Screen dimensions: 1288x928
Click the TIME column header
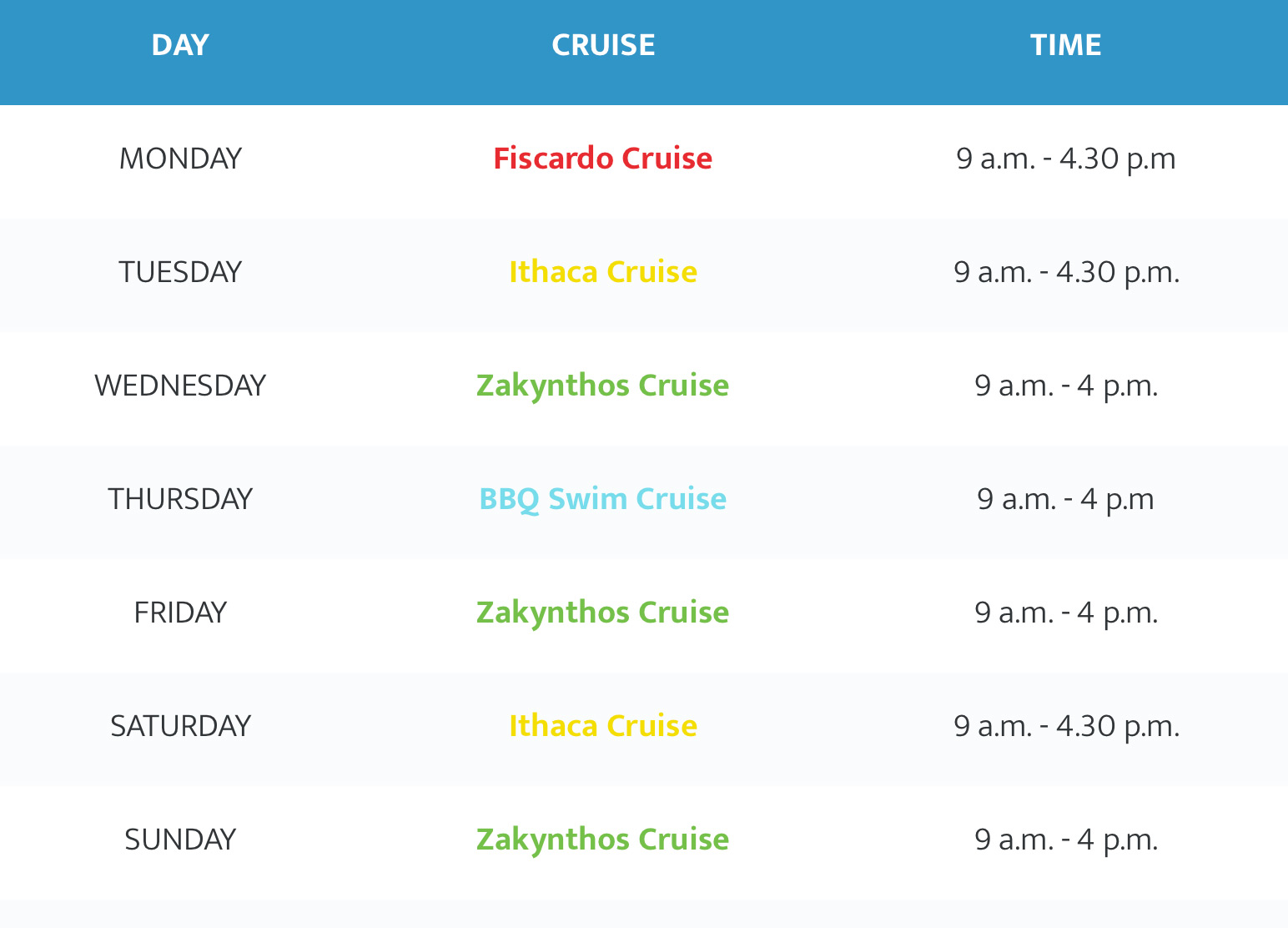click(1066, 45)
